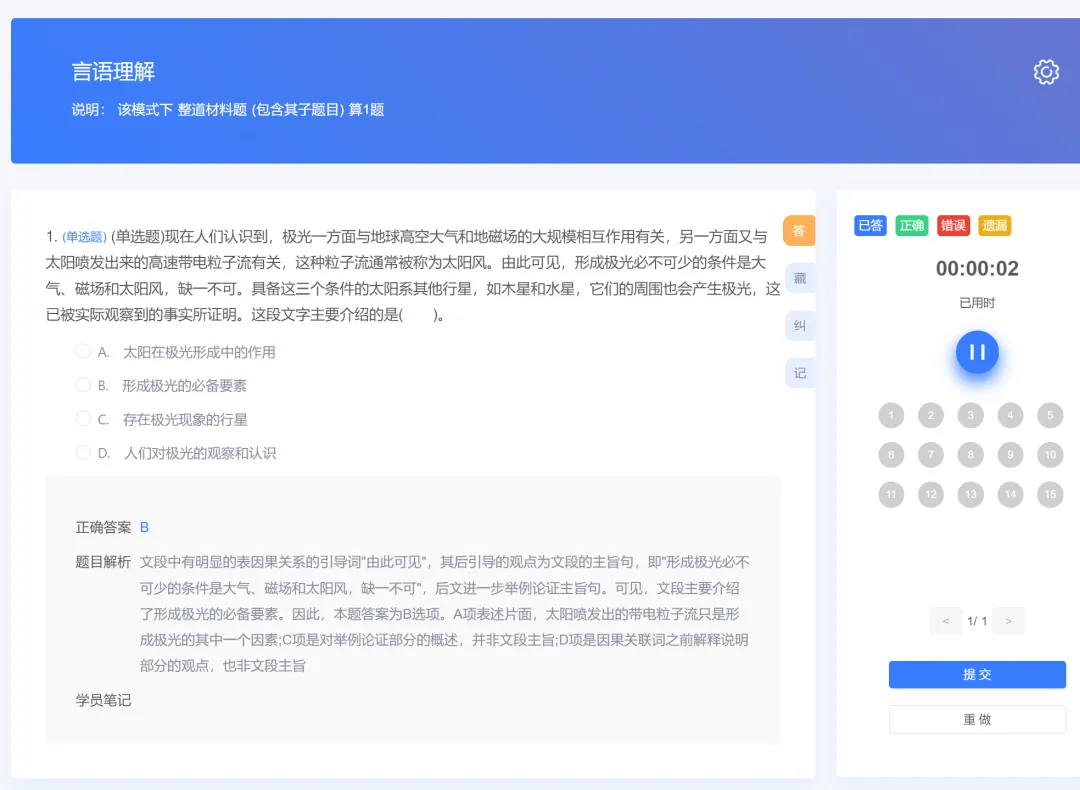
Task: Go to previous page with < arrow
Action: pos(946,621)
